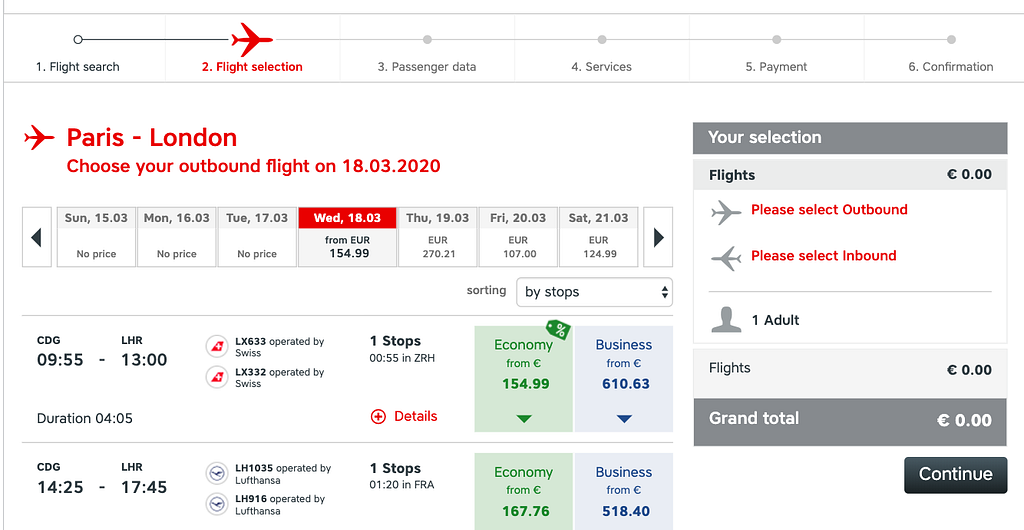The image size is (1024, 530).
Task: Click the adult passenger silhouette icon
Action: coord(726,319)
